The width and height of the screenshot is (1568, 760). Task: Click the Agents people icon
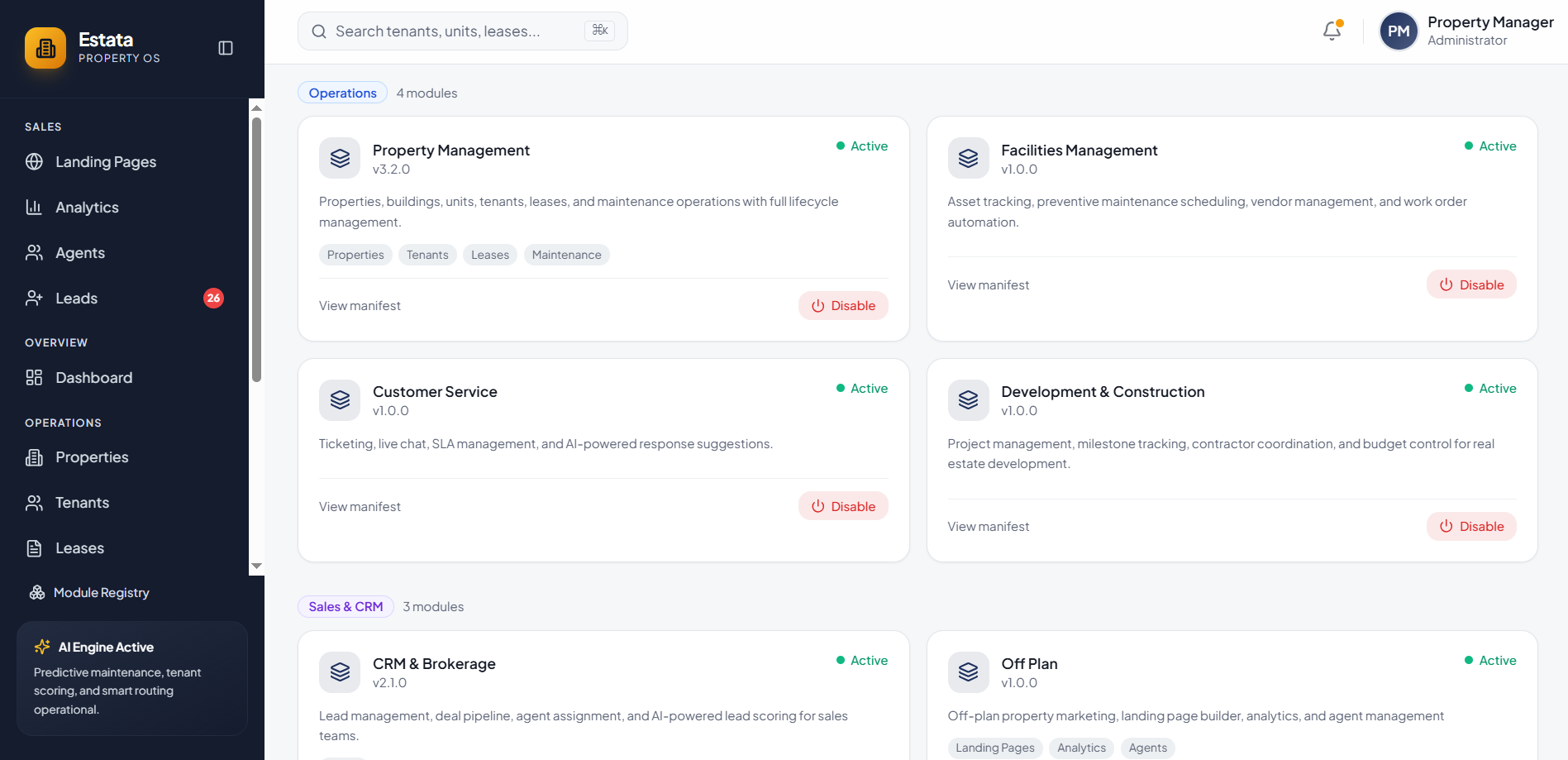[34, 253]
